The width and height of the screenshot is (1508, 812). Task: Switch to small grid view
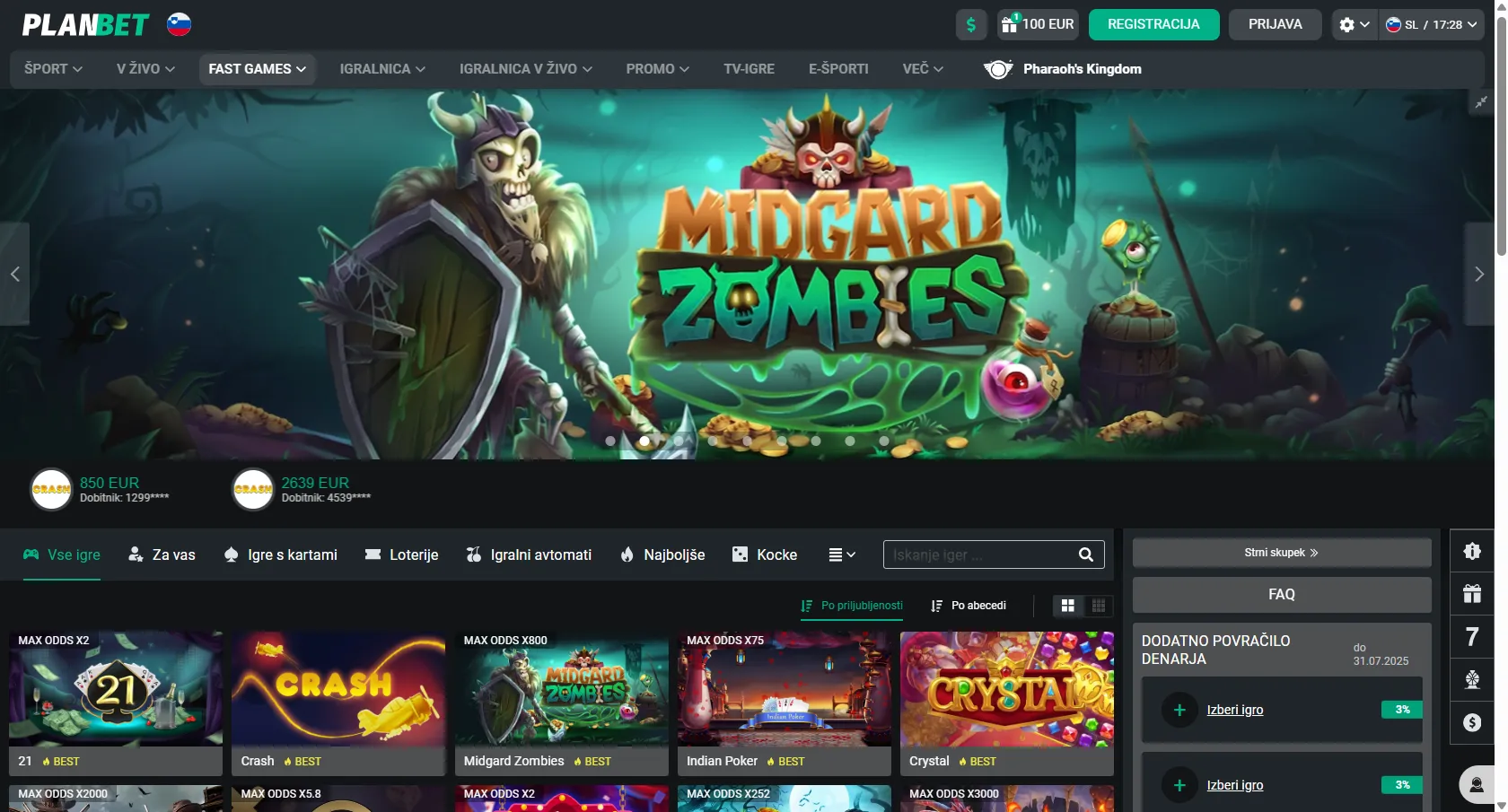pyautogui.click(x=1098, y=606)
